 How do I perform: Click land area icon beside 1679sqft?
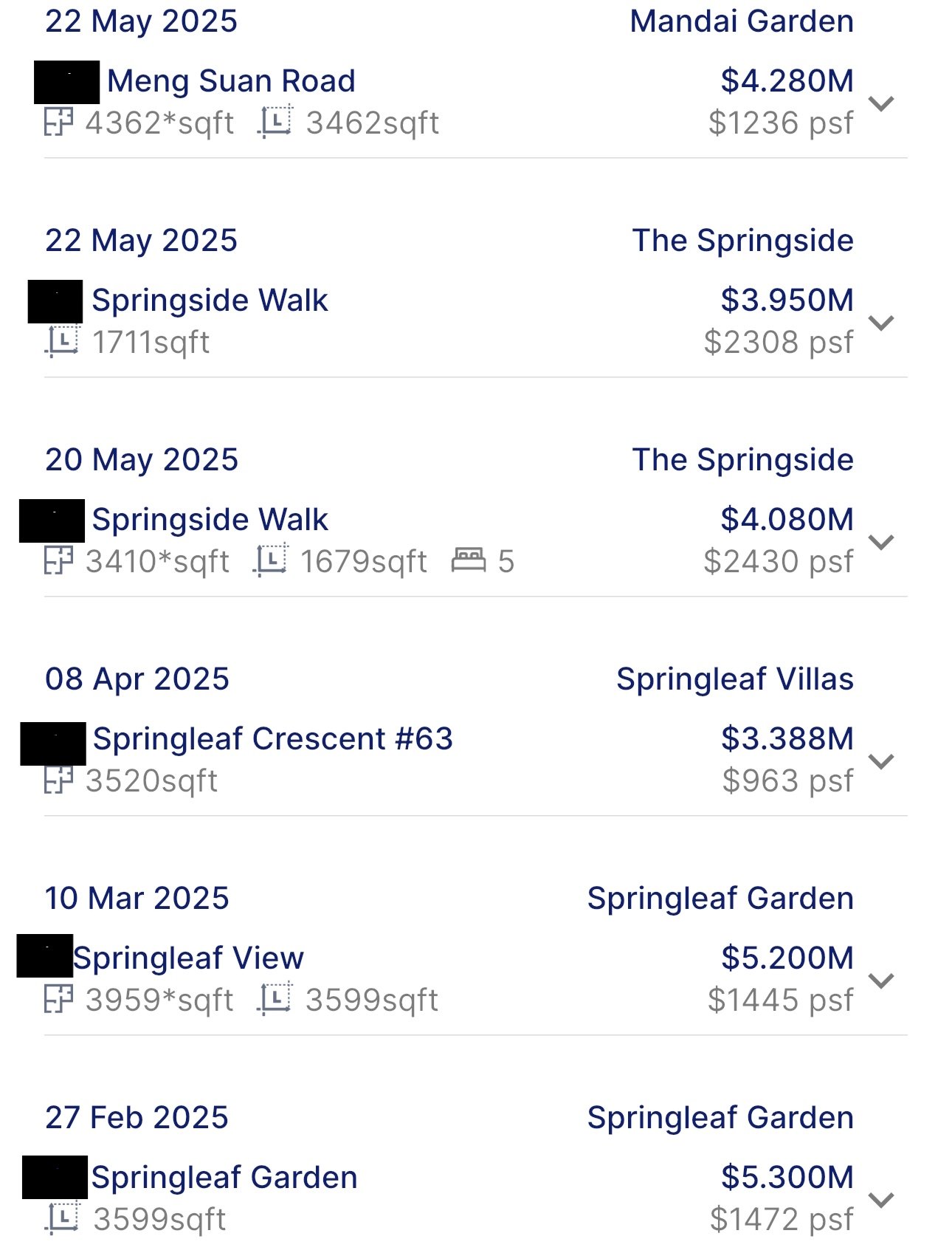click(x=271, y=561)
